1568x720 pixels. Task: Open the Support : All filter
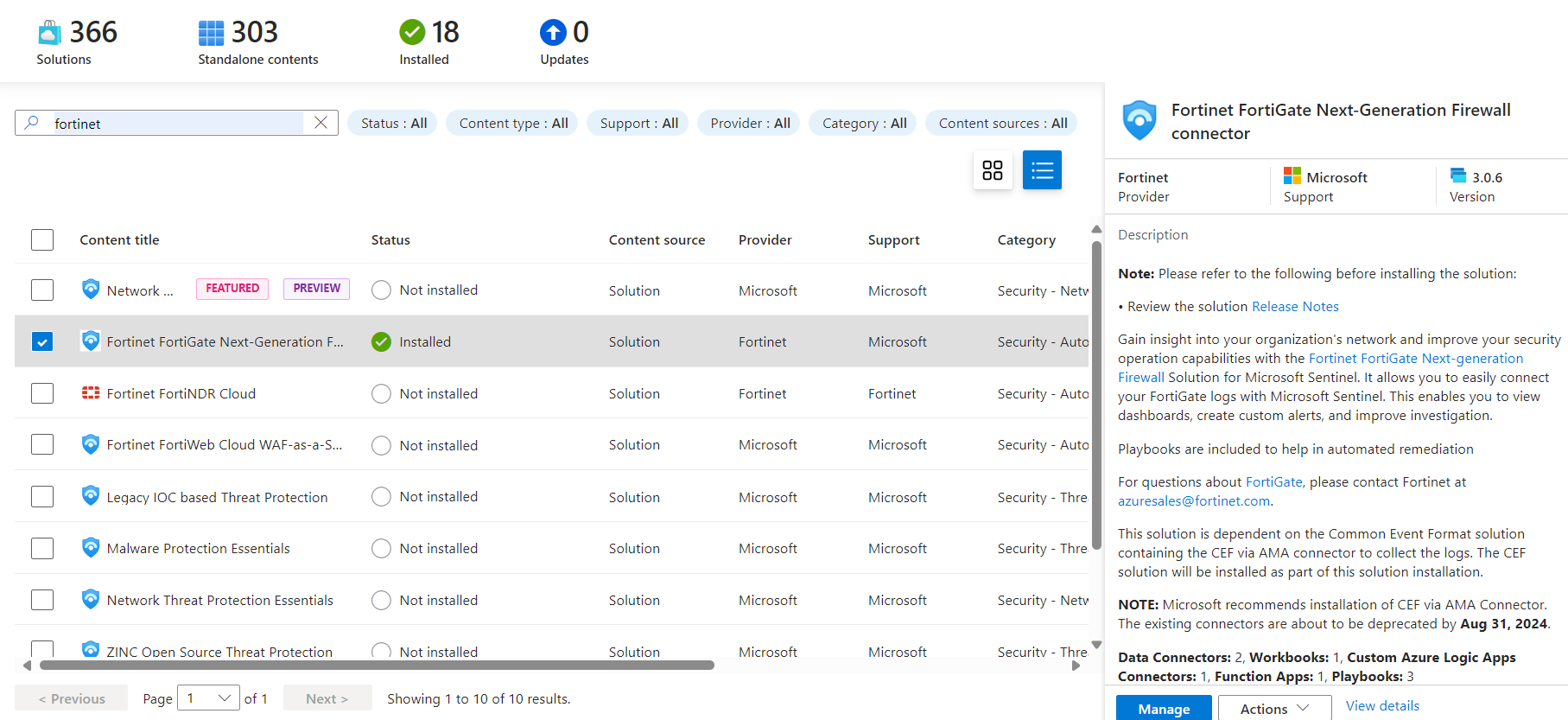coord(638,123)
